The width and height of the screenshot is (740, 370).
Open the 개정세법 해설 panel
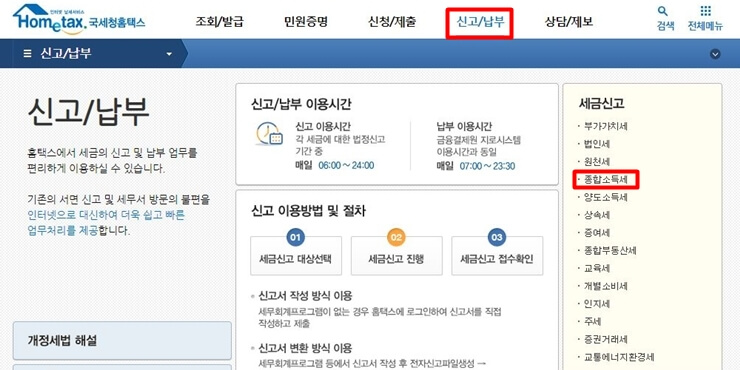(122, 340)
